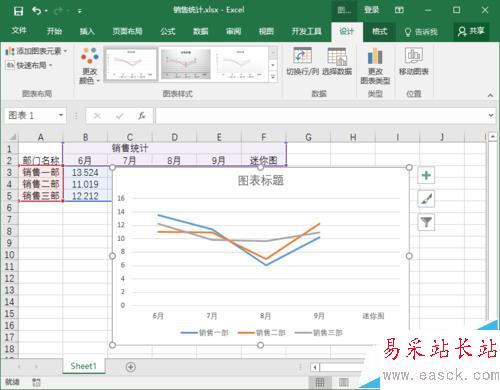This screenshot has width=500, height=390.
Task: Click the 共享 share button
Action: (471, 31)
